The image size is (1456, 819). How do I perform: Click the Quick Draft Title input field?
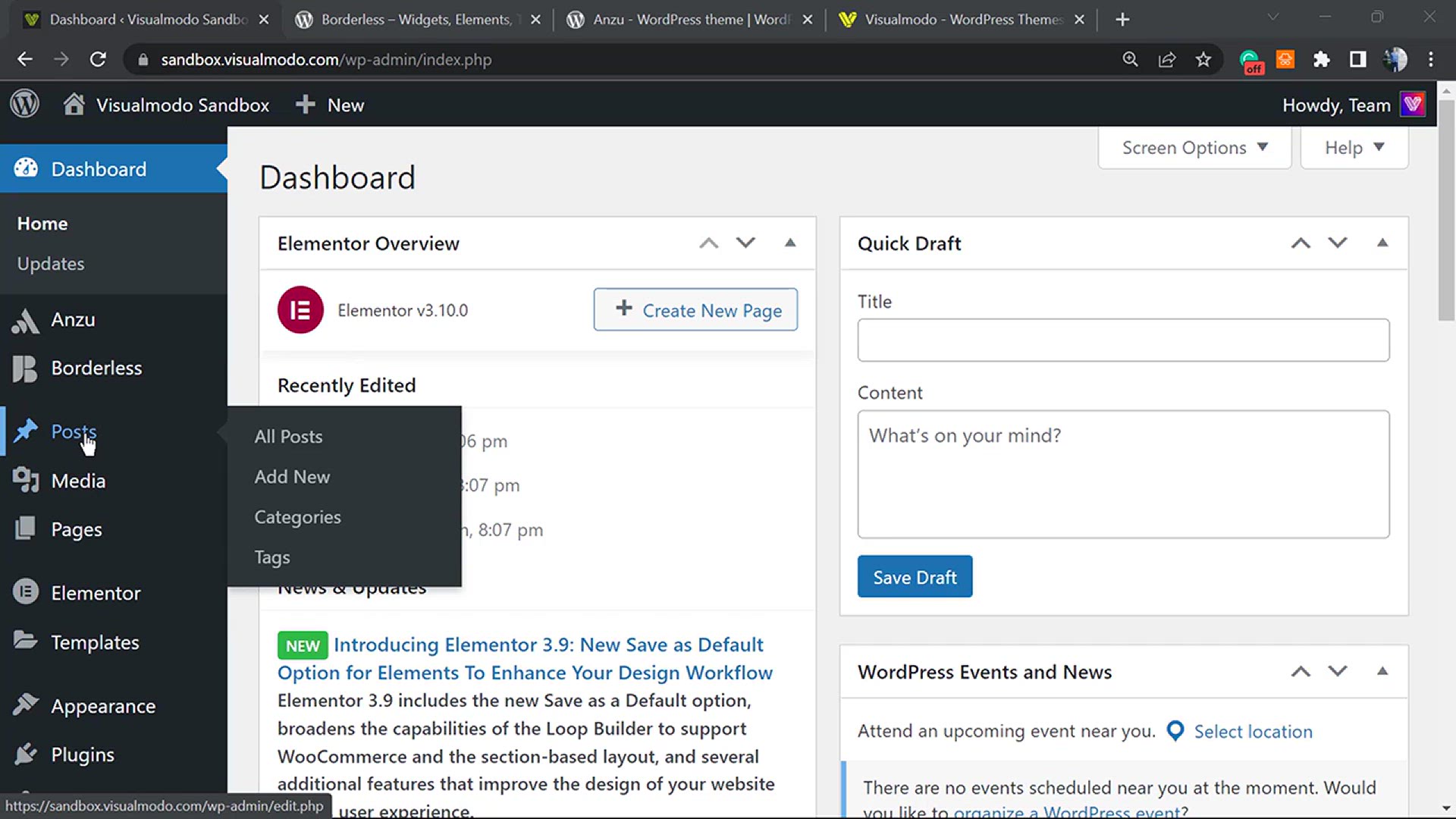1123,340
